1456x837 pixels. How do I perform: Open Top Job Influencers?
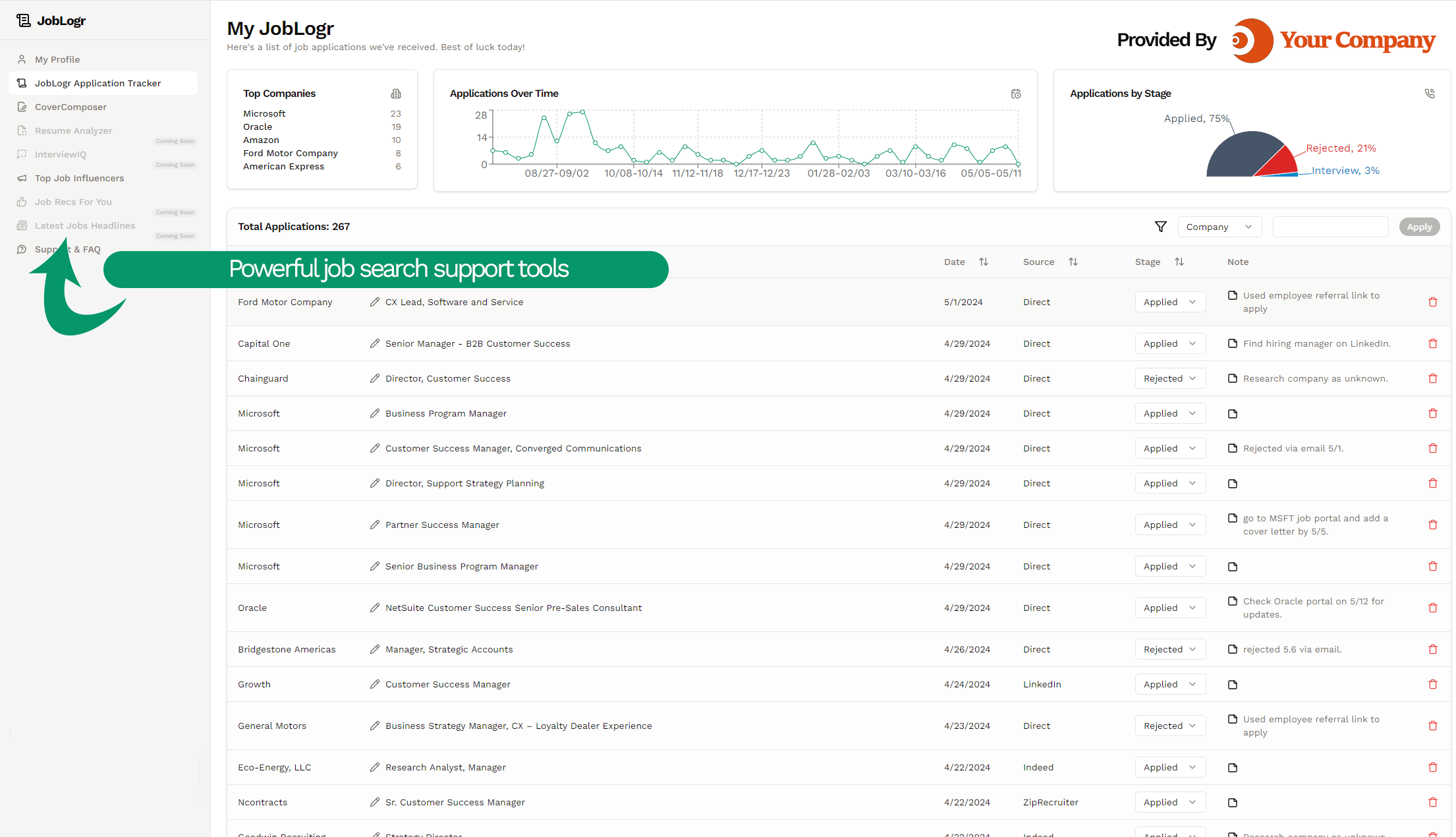(x=79, y=178)
